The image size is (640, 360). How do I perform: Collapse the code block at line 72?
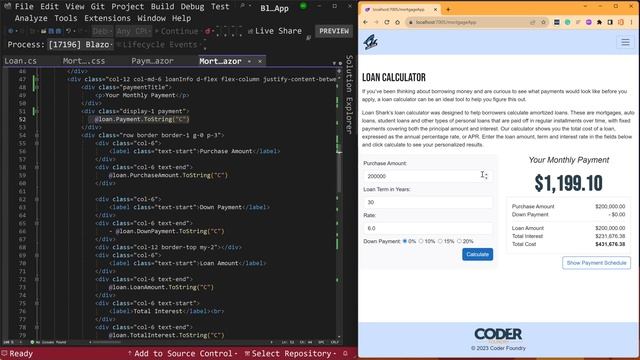click(36, 279)
